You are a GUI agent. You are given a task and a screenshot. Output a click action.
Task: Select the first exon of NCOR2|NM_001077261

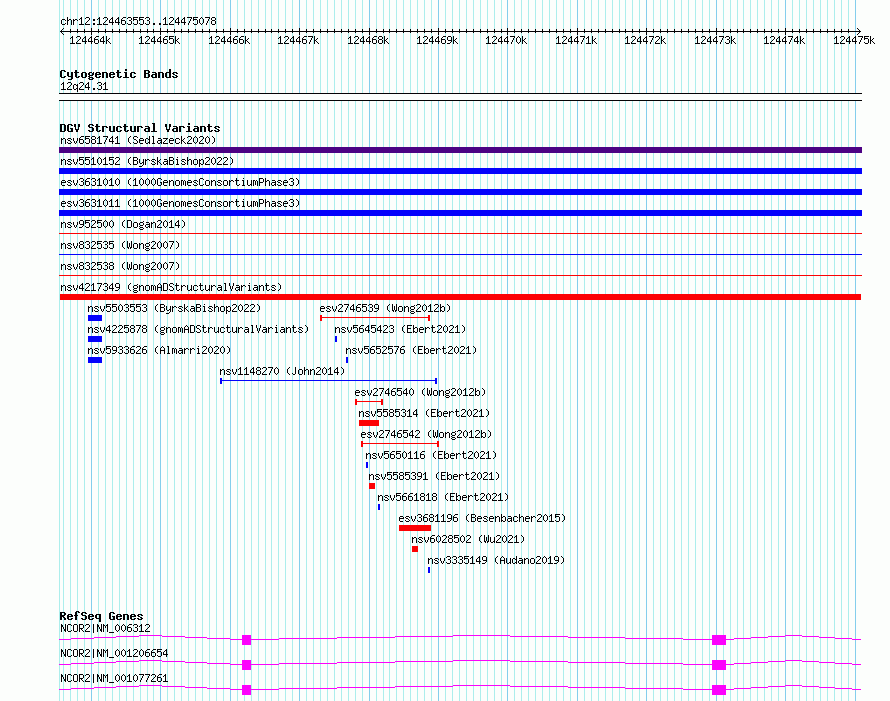pos(246,690)
